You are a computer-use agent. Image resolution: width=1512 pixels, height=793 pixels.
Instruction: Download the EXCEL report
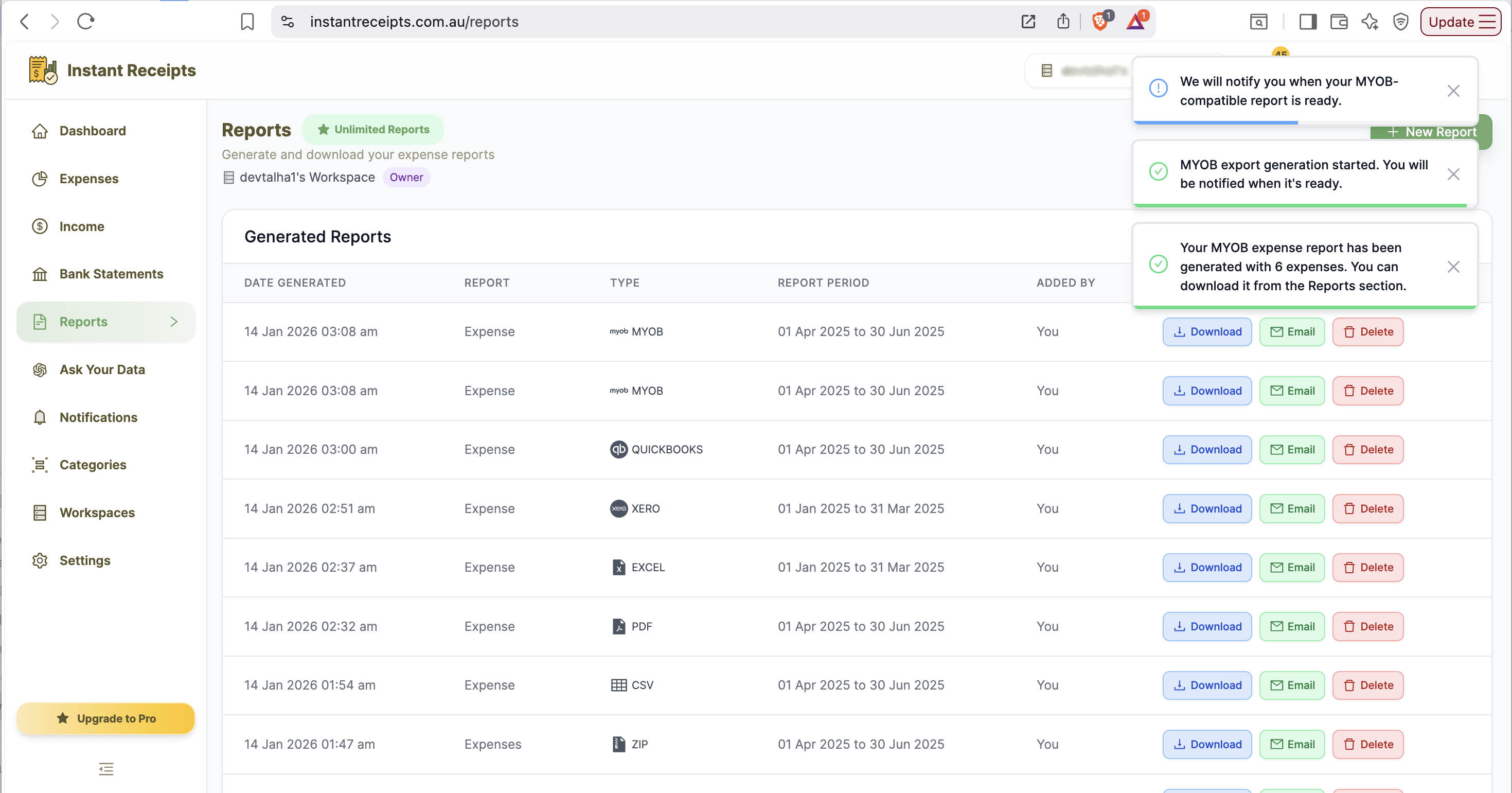click(1207, 568)
